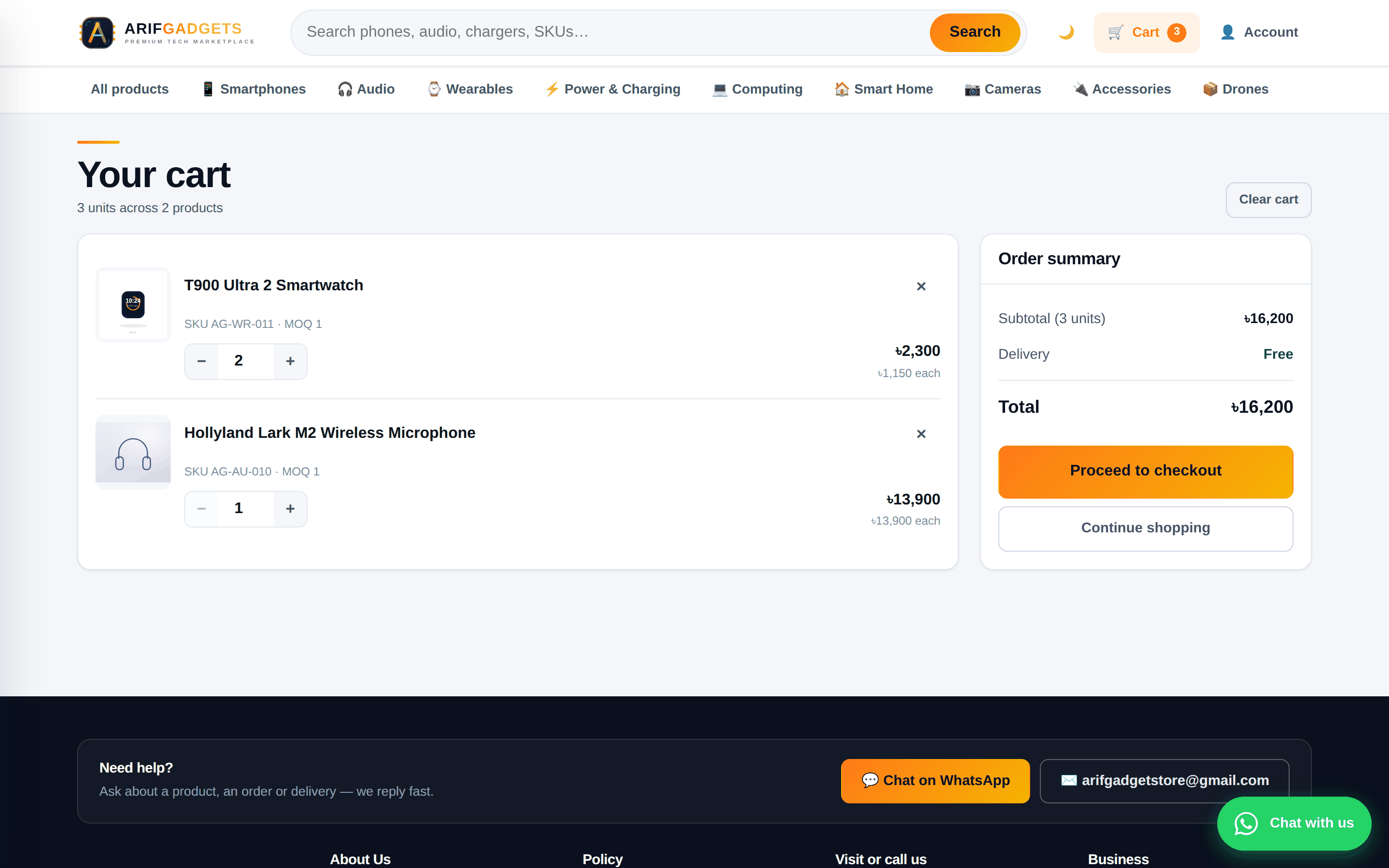Open Computing category

(757, 89)
